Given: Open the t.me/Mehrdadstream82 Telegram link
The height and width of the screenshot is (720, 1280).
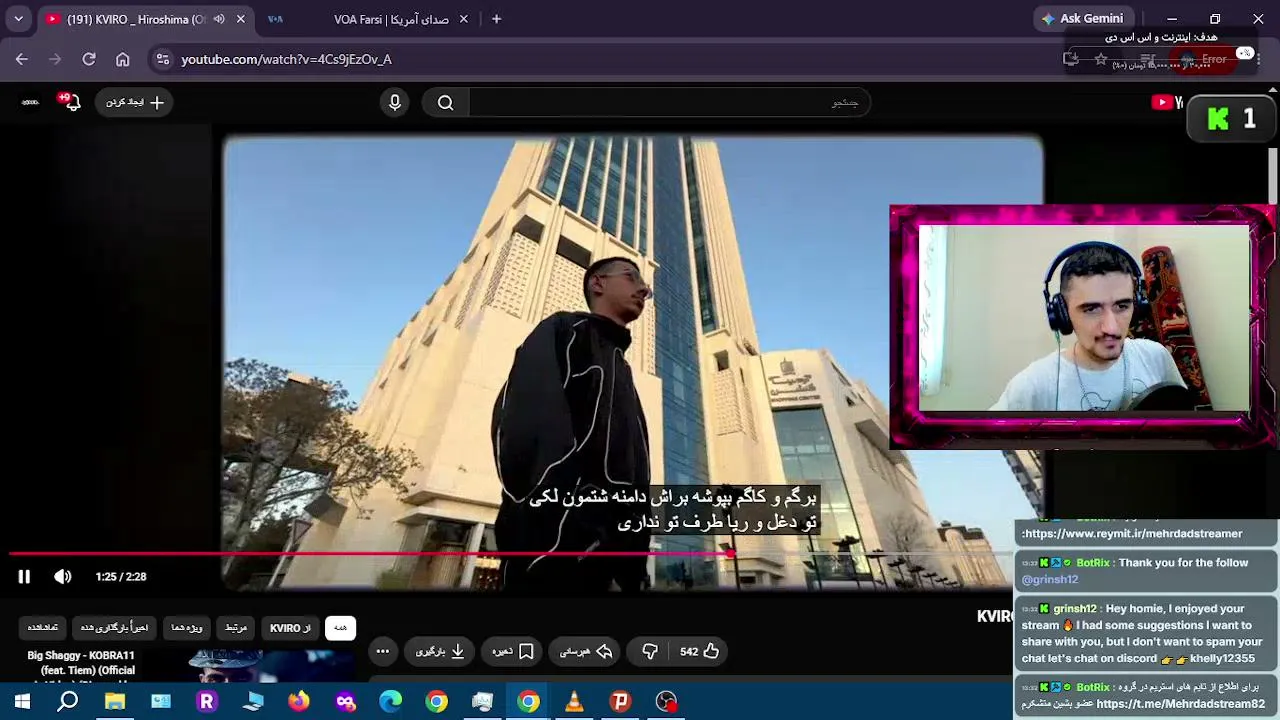Looking at the screenshot, I should (x=1181, y=704).
